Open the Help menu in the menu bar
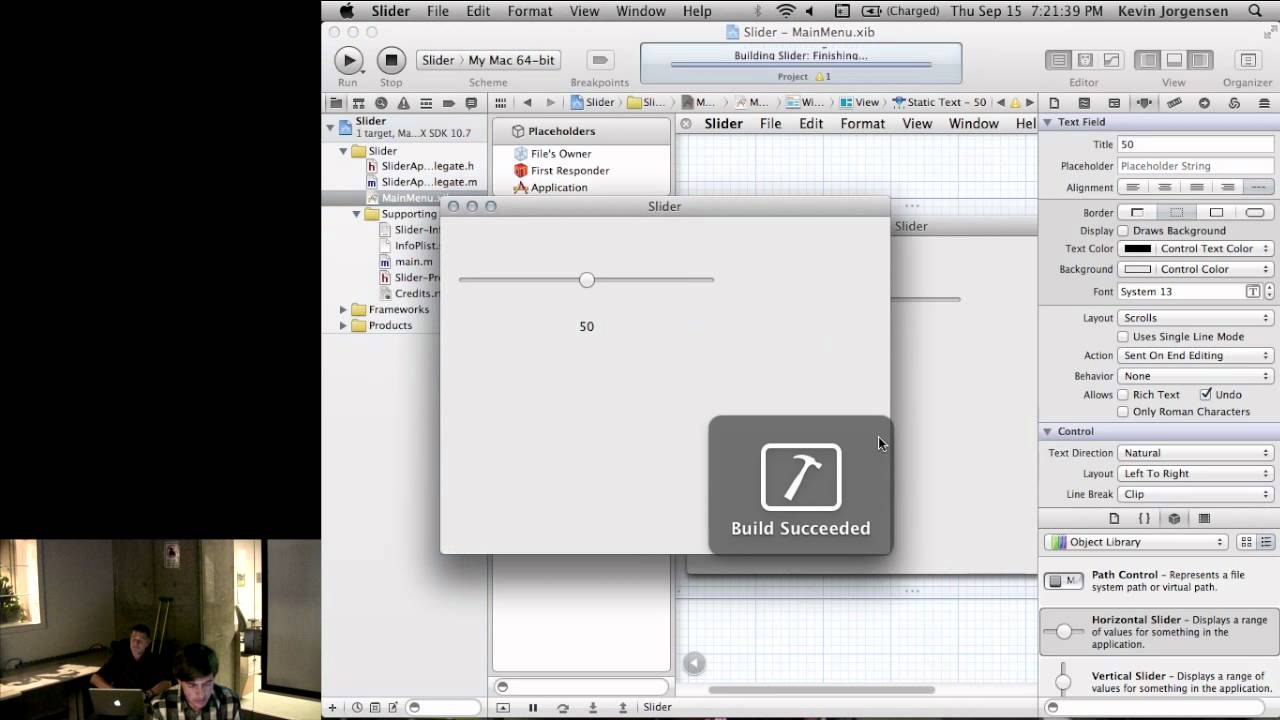Viewport: 1280px width, 720px height. (x=697, y=11)
